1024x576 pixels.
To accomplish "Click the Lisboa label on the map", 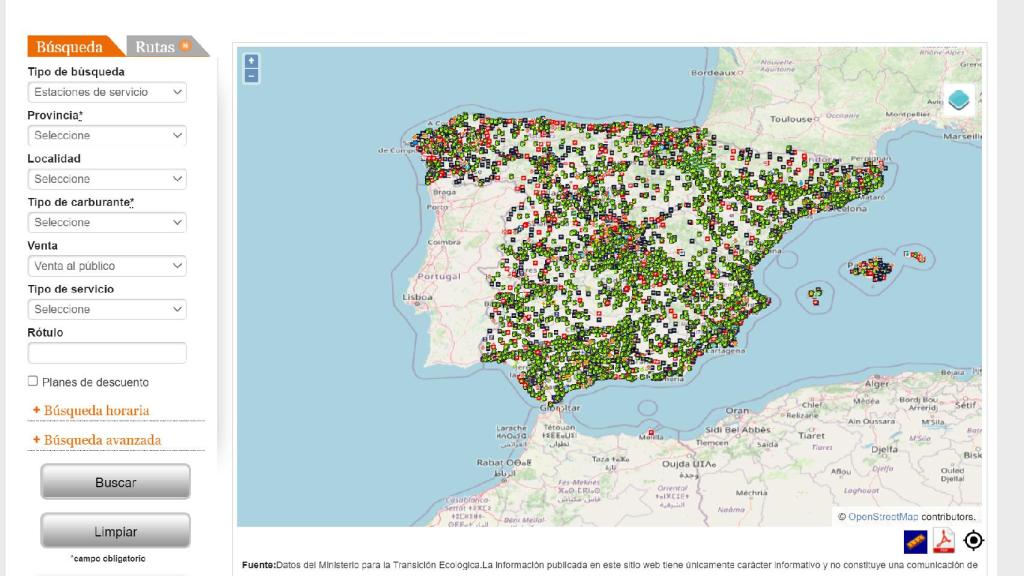I will click(417, 297).
